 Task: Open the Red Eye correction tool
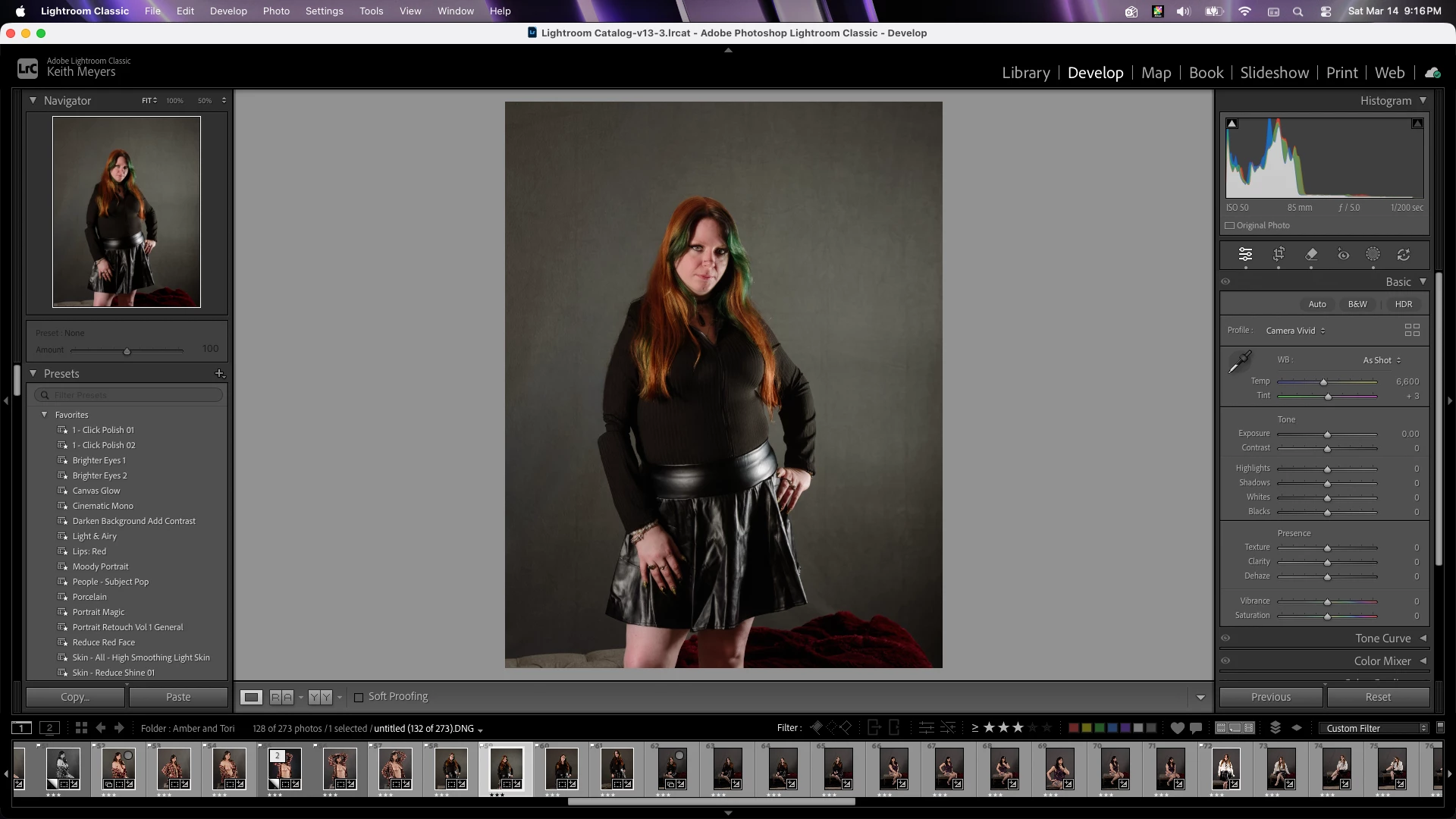(1343, 255)
